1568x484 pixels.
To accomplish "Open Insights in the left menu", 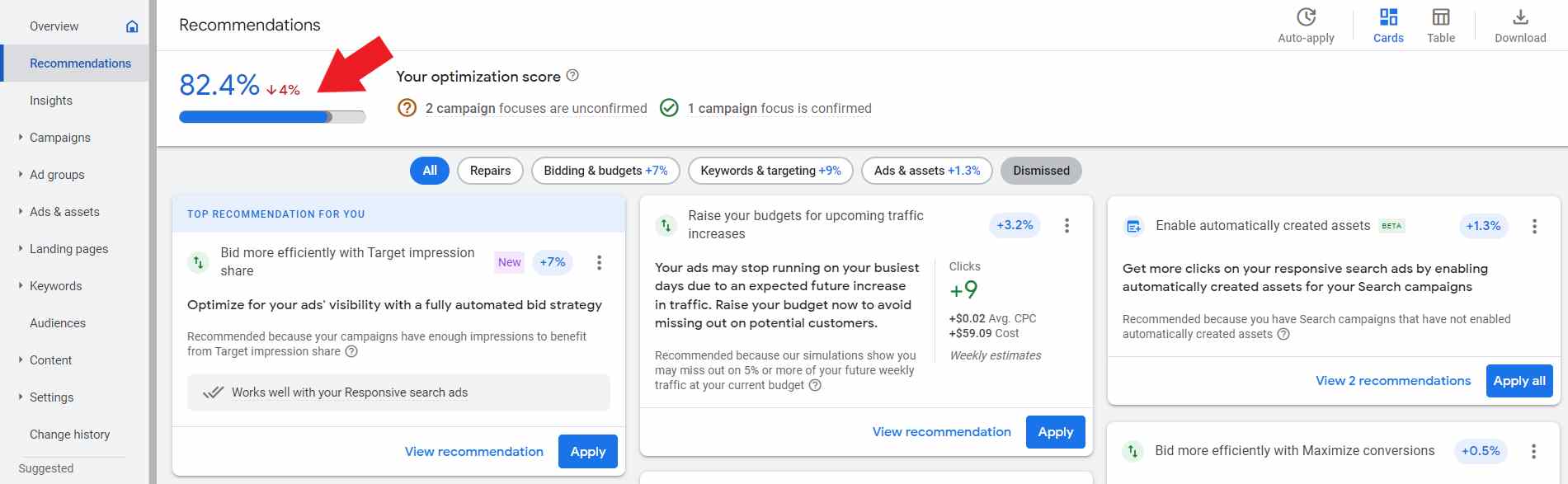I will point(51,101).
